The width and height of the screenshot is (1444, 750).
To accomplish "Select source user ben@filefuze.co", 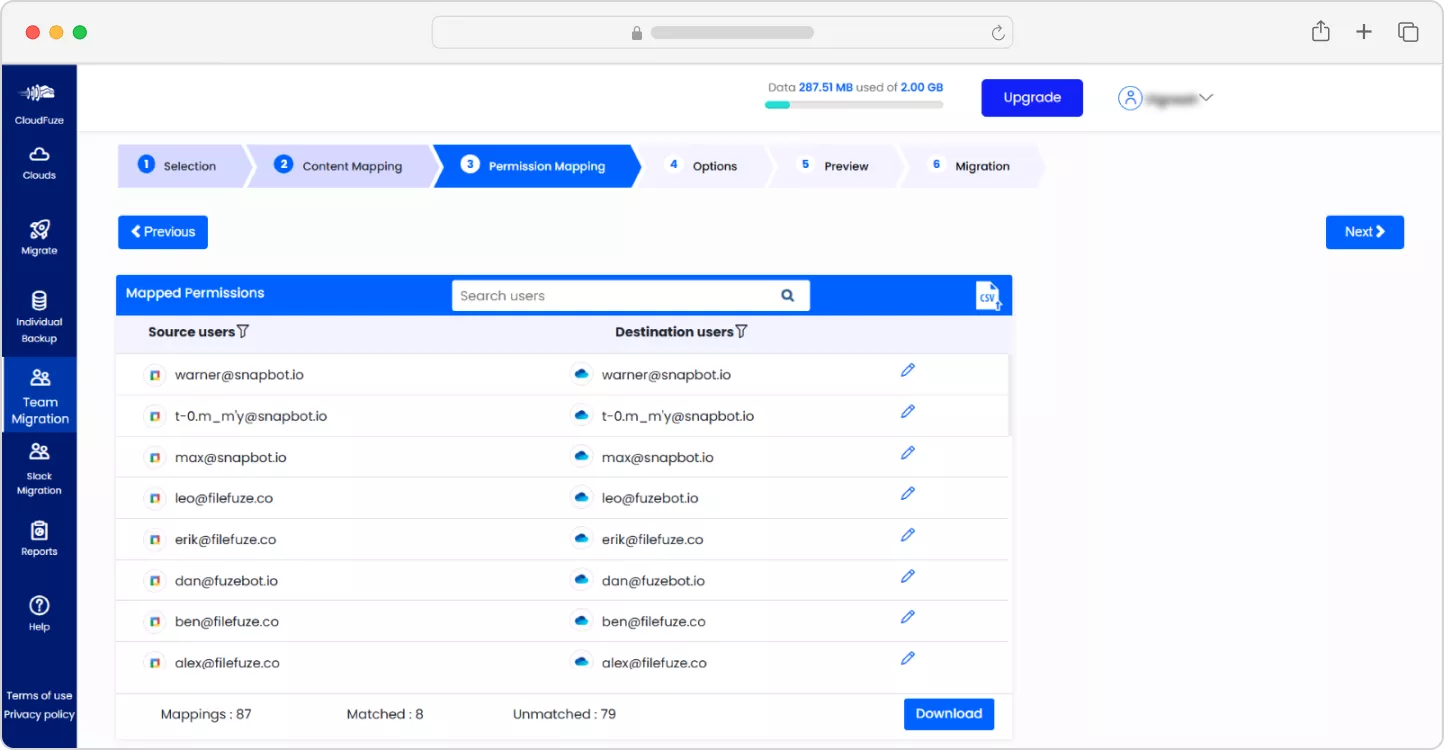I will click(x=227, y=622).
